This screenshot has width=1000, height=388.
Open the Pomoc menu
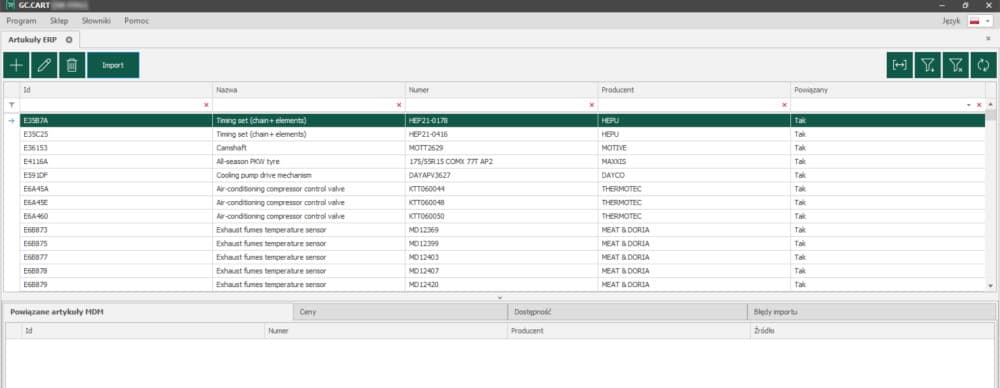[136, 20]
